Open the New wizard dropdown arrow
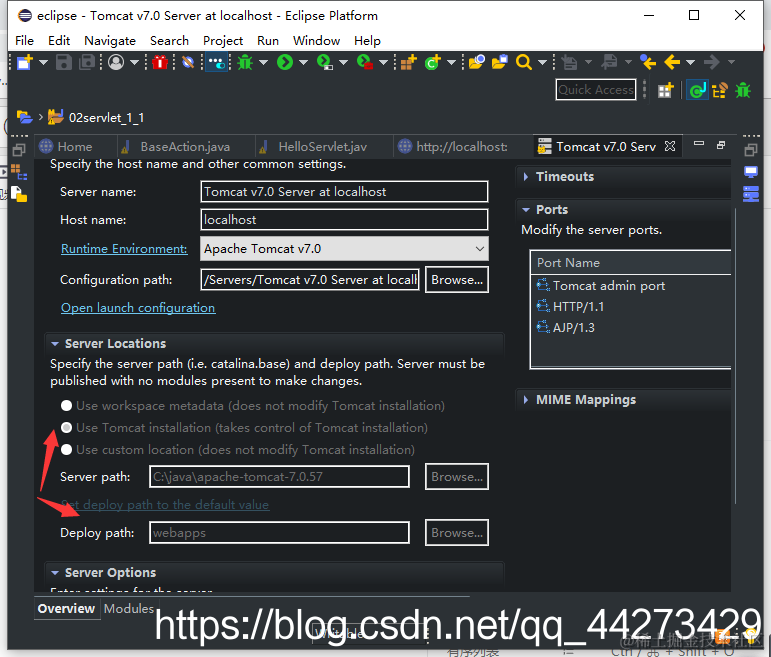771x657 pixels. click(43, 62)
